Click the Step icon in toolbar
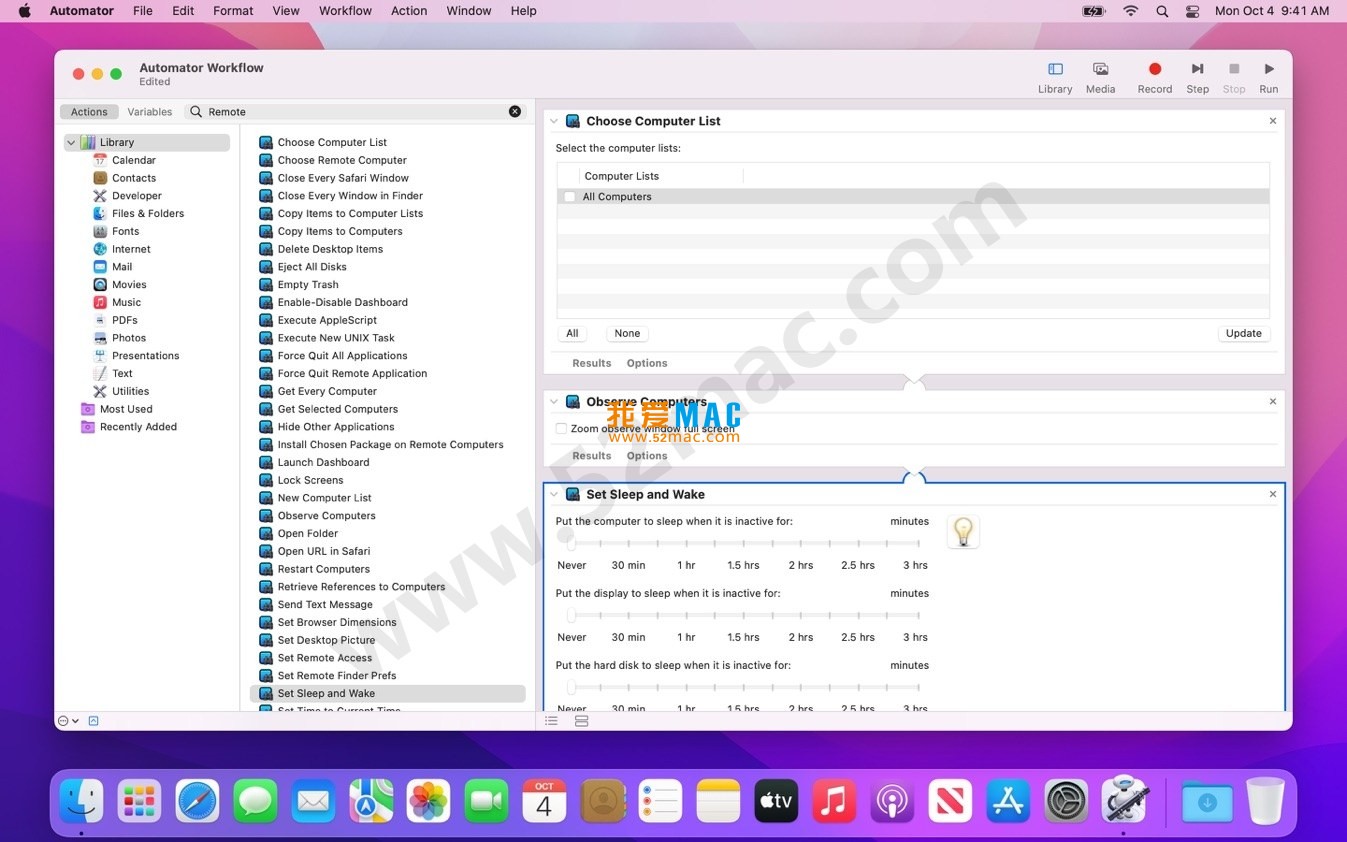The height and width of the screenshot is (842, 1347). click(x=1197, y=70)
